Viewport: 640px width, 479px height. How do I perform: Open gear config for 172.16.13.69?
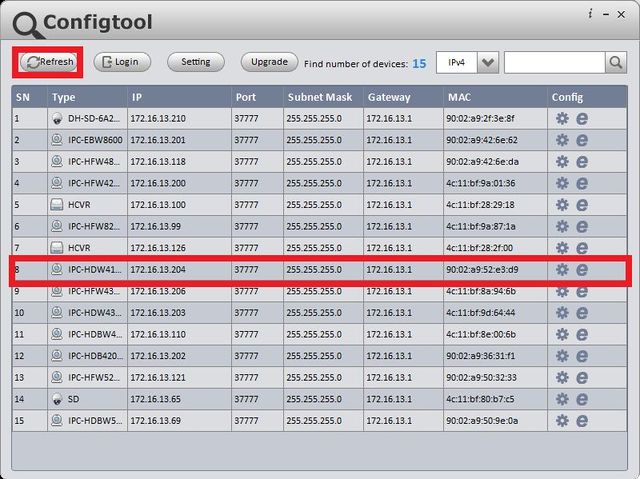pos(562,421)
